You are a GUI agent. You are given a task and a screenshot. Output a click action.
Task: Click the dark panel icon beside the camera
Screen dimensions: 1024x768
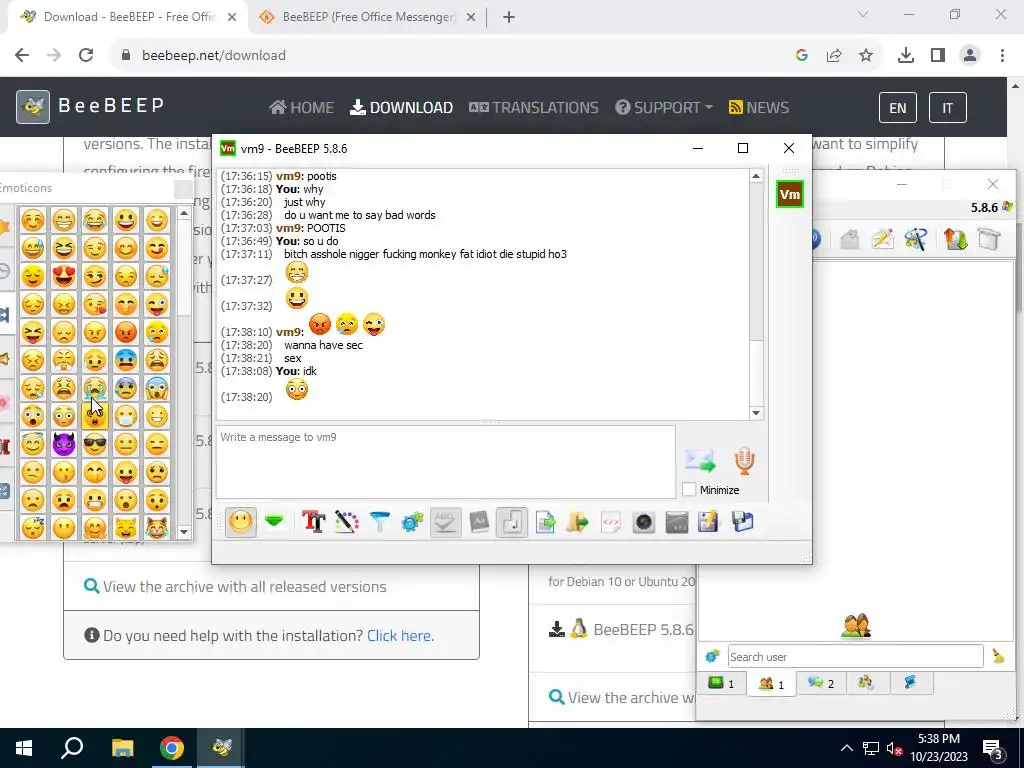tap(677, 522)
